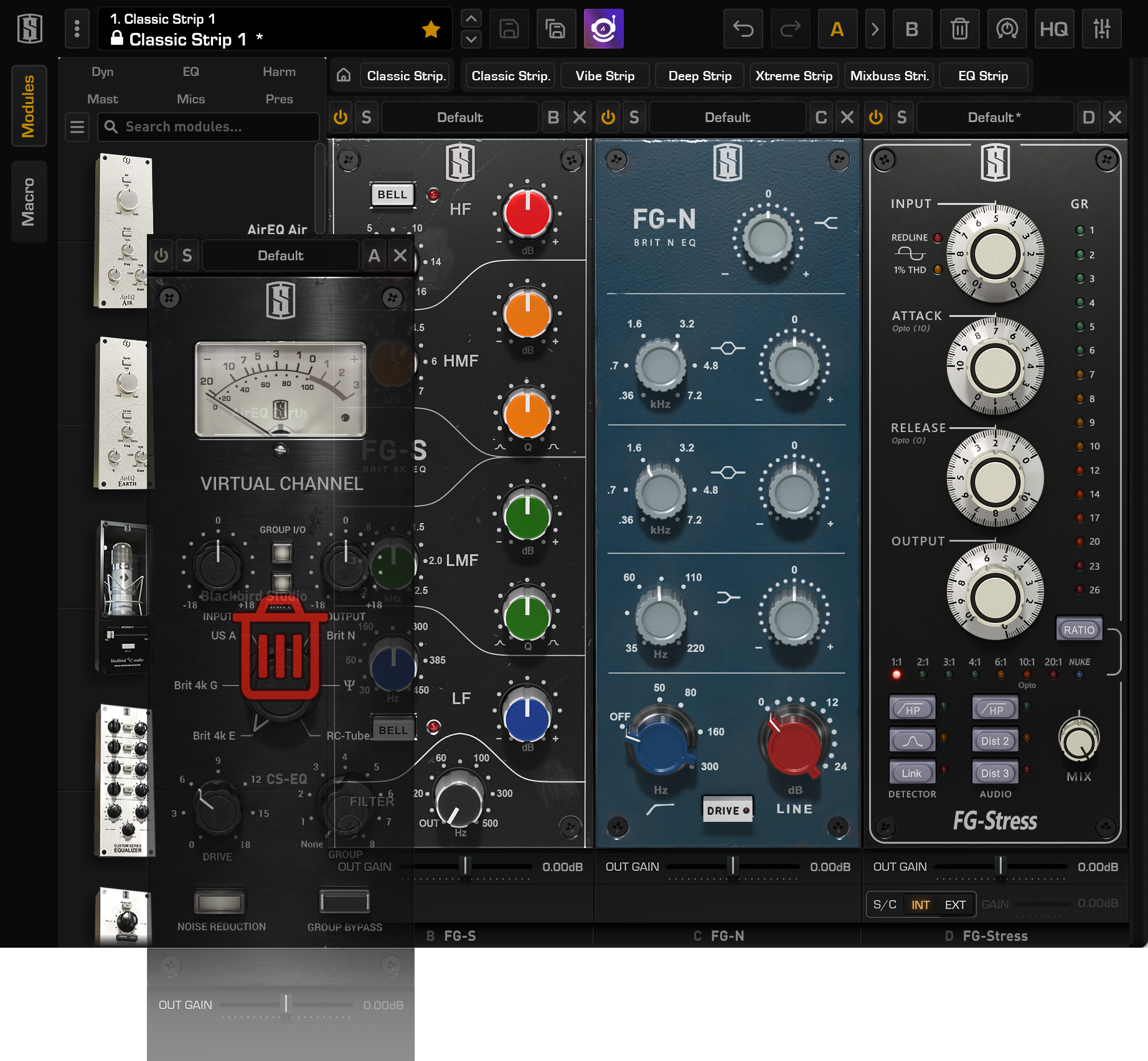Click the RATIO button on FG-Stress

pyautogui.click(x=1079, y=630)
